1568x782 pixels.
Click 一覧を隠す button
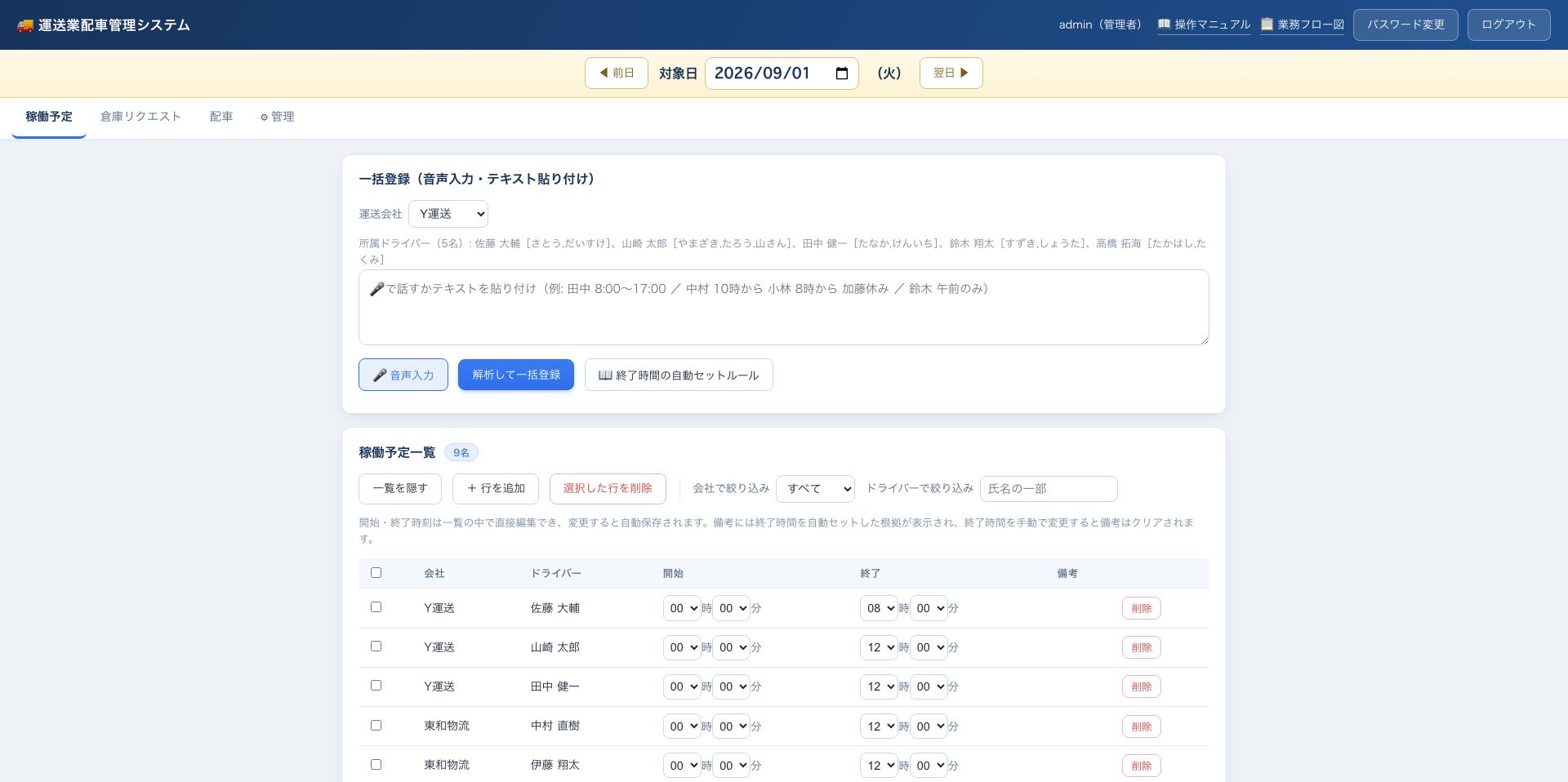coord(400,488)
